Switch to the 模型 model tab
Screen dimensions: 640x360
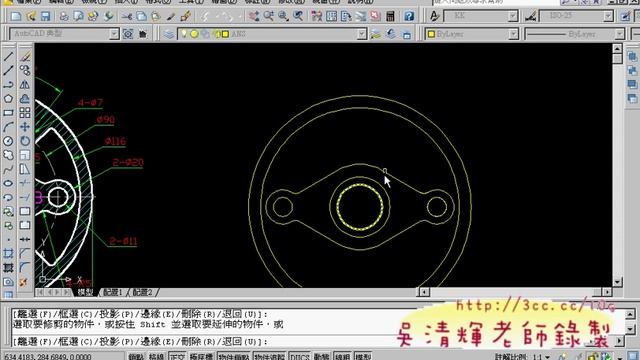pos(85,292)
